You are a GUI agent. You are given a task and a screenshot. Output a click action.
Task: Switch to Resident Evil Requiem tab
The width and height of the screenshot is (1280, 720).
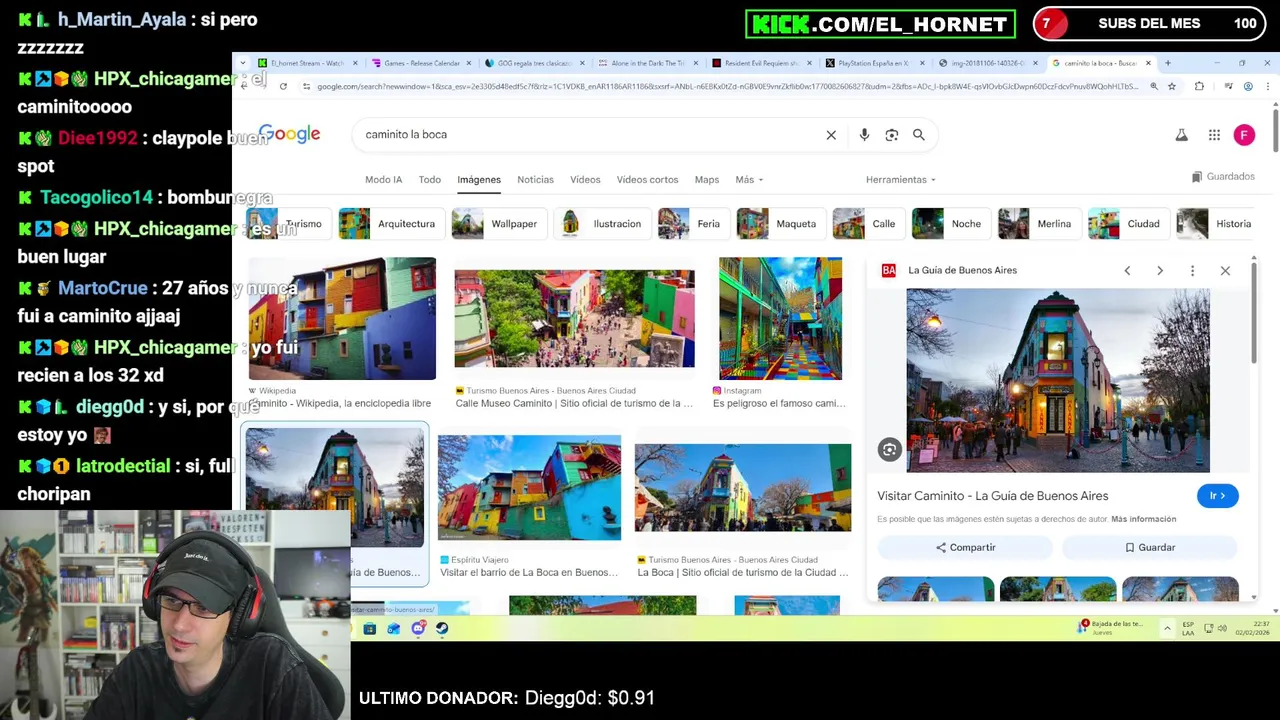point(762,63)
